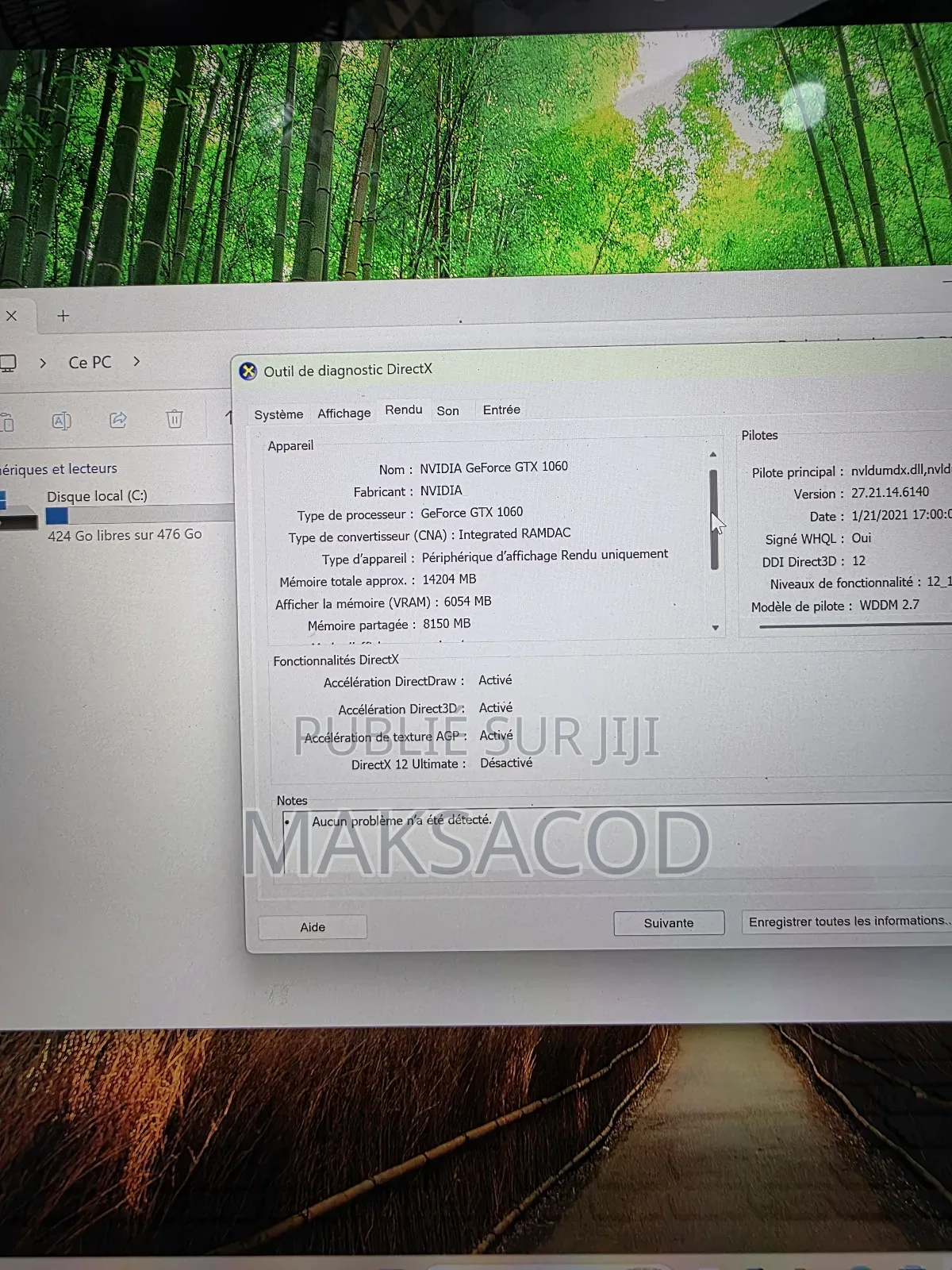Expand chevron before Ce PC breadcrumb

[43, 363]
